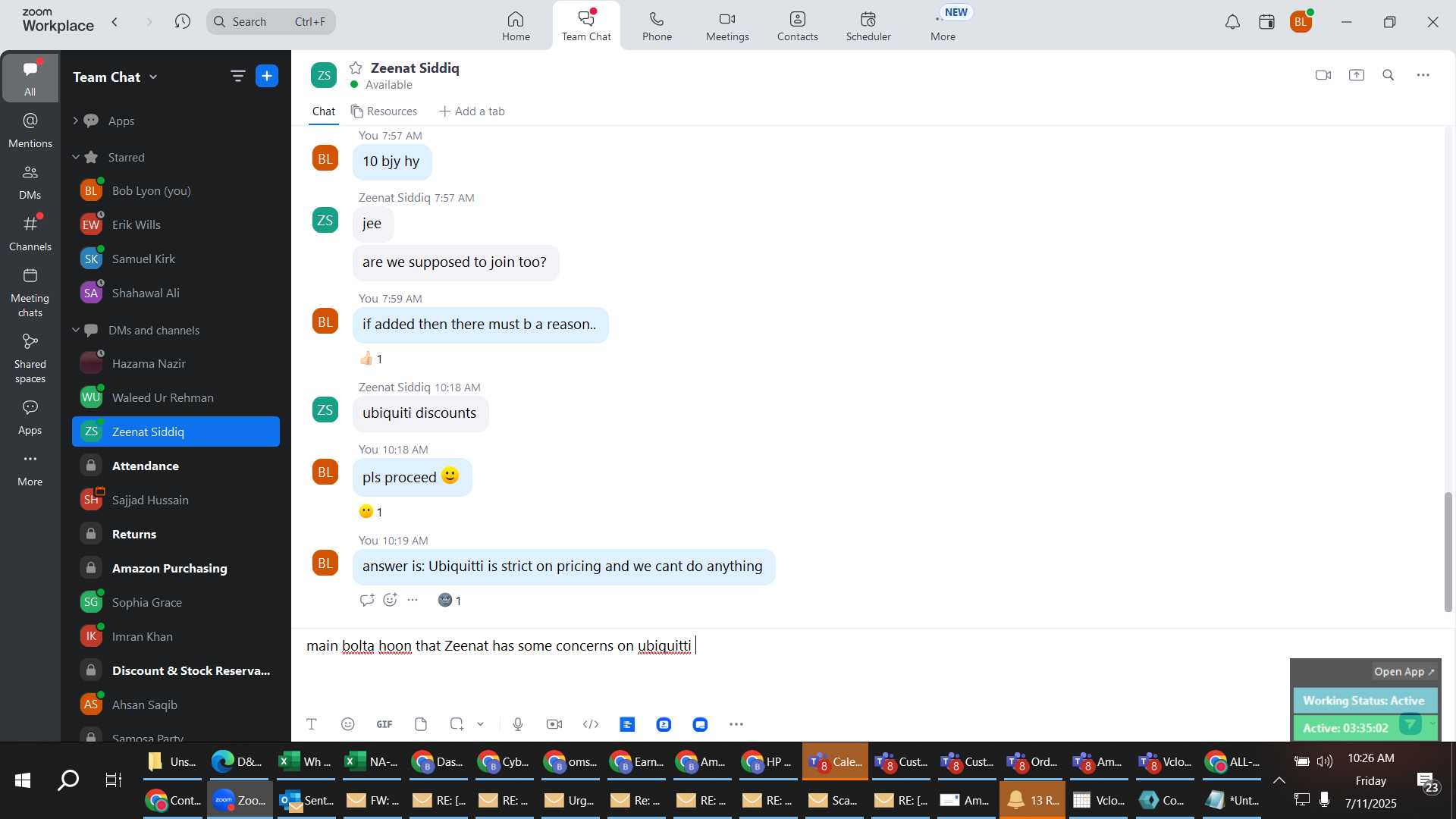The width and height of the screenshot is (1456, 819).
Task: Open composer more options ellipsis
Action: click(736, 724)
